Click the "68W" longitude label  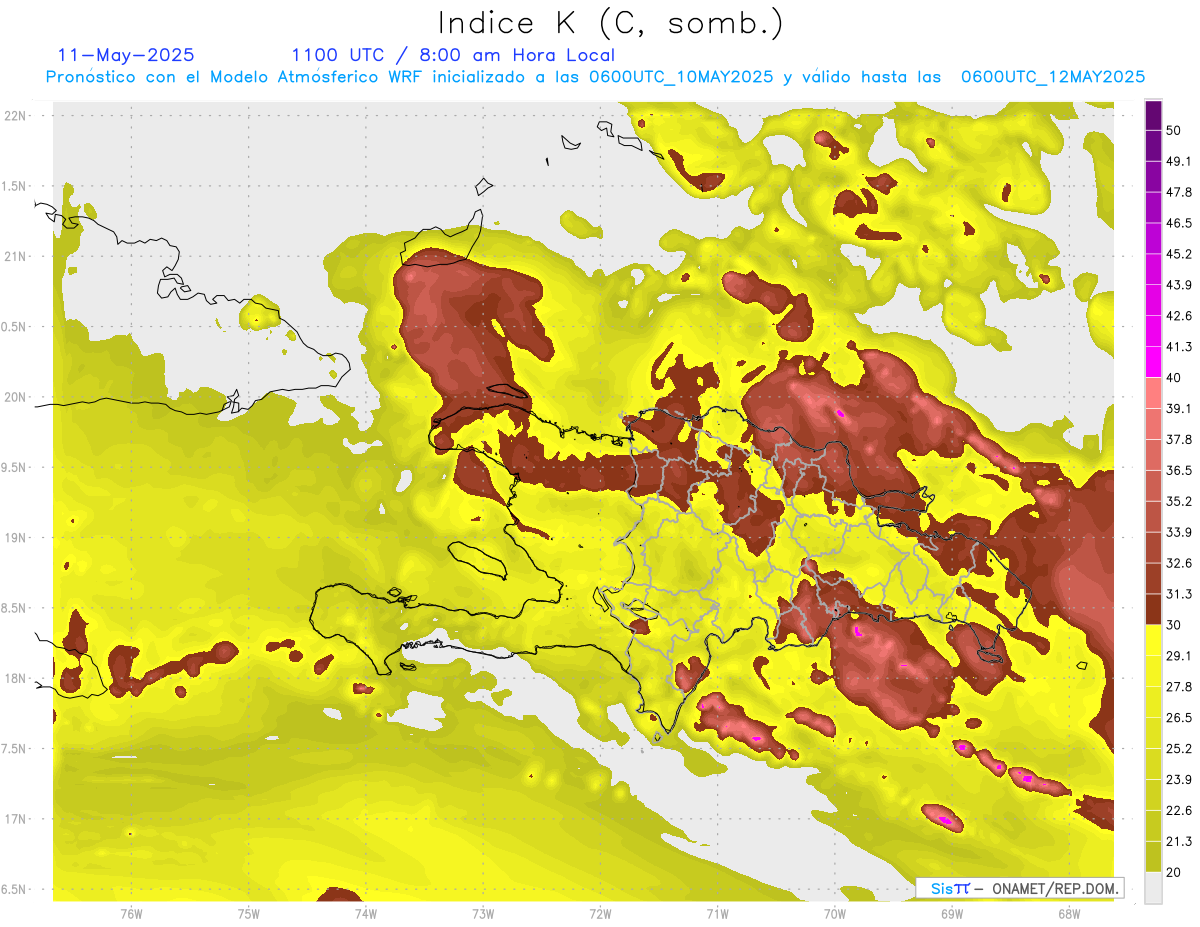1069,914
